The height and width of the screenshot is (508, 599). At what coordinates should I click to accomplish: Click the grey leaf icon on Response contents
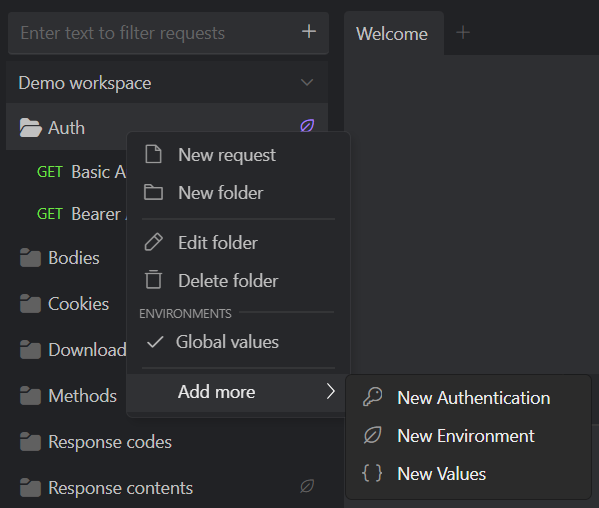[x=307, y=486]
